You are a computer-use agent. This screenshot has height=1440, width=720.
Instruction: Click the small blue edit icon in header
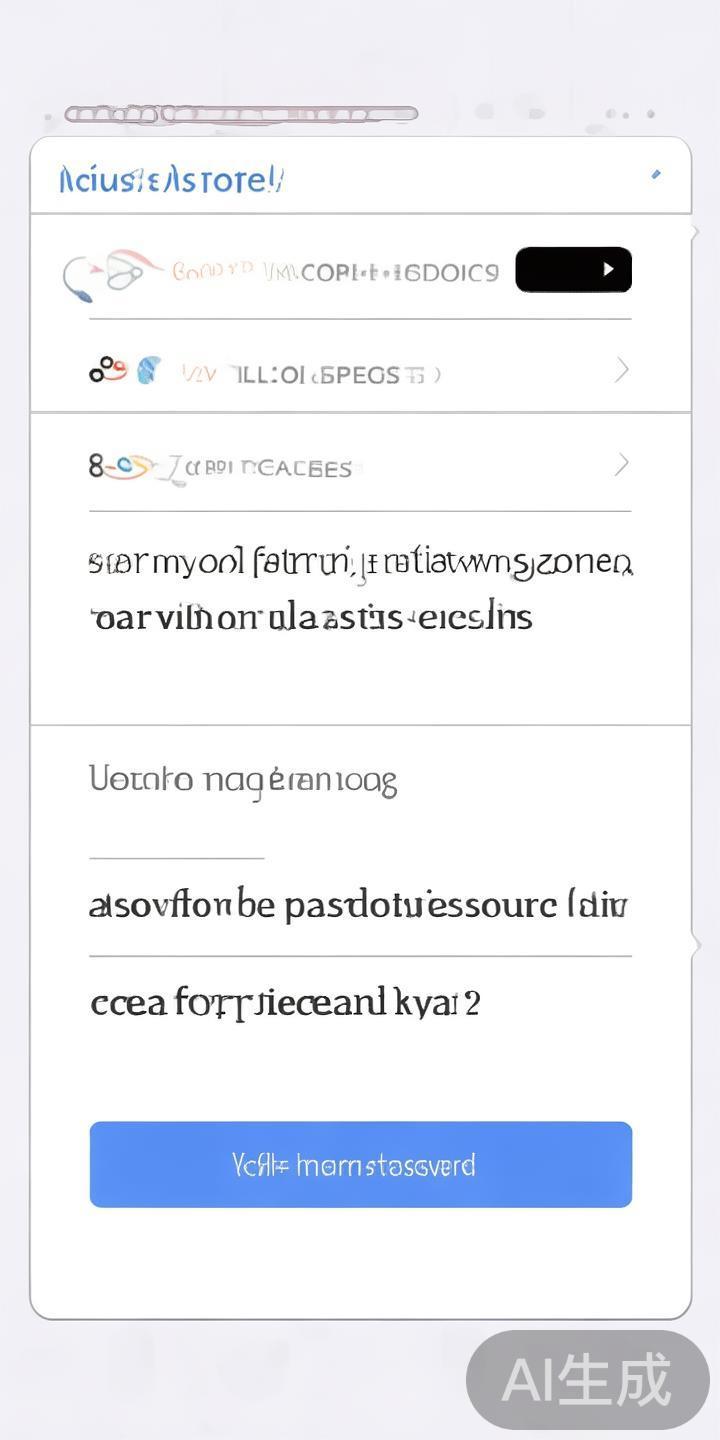[656, 175]
